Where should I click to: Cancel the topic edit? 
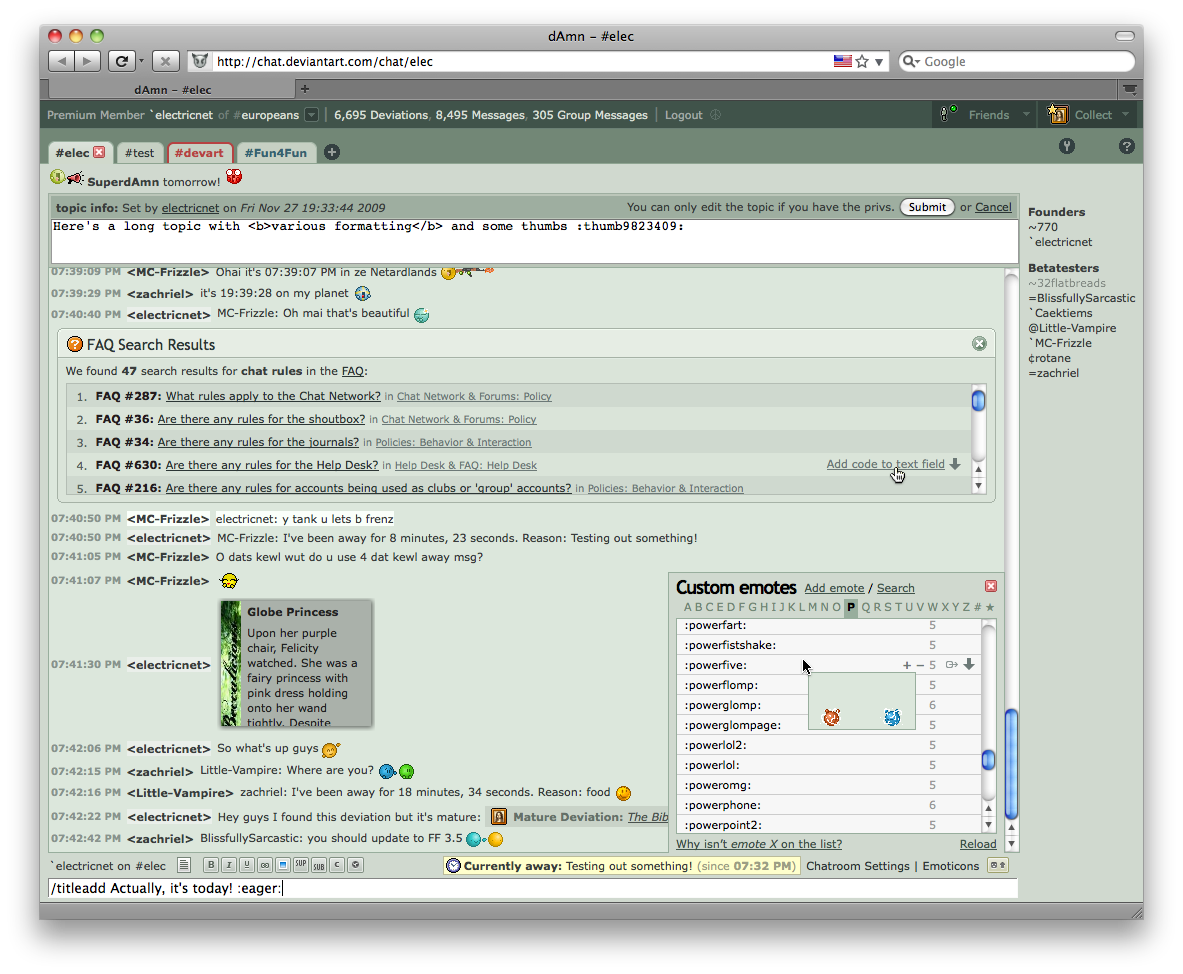[993, 207]
